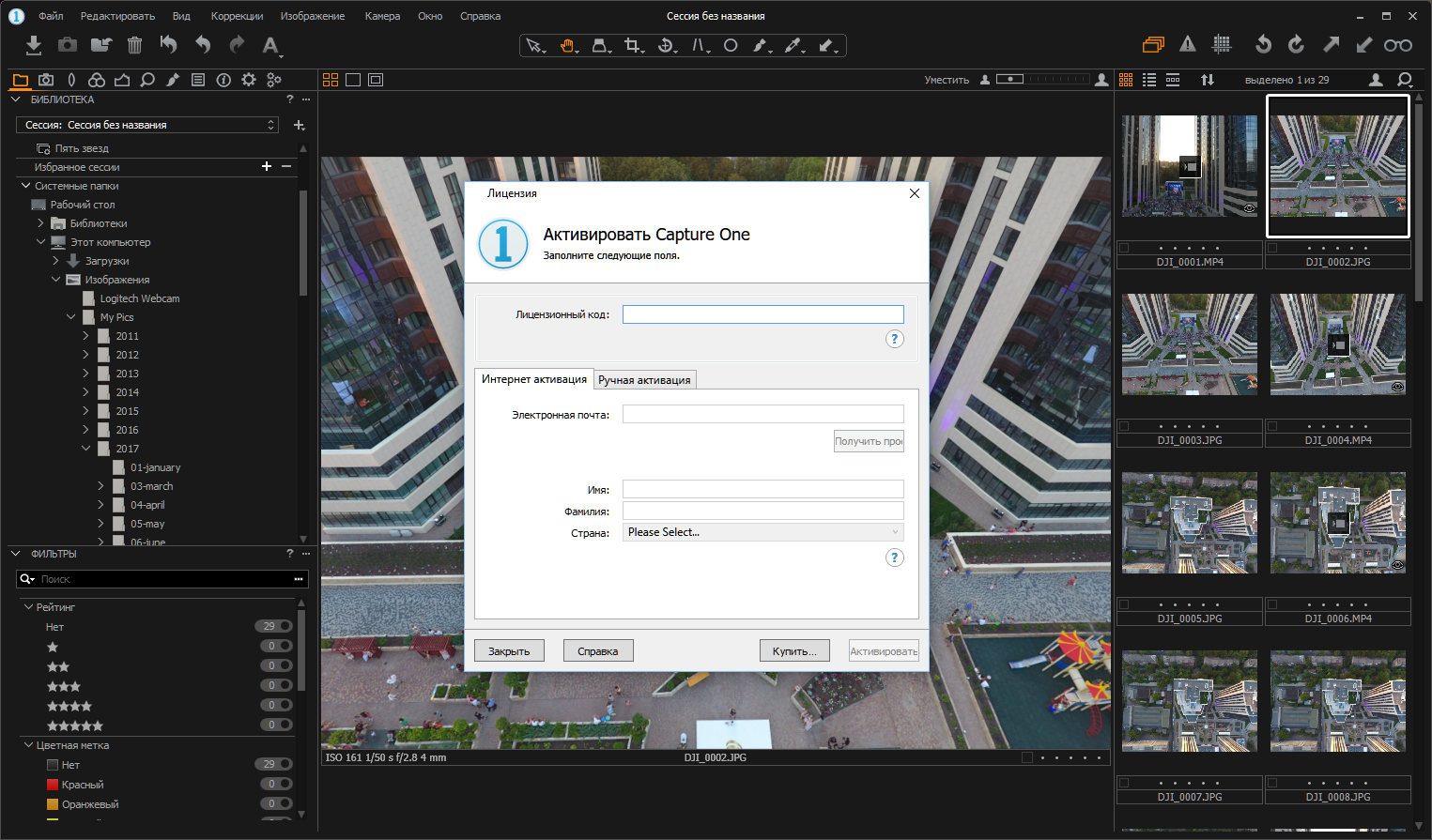Click the Оранжевый color label swatch

[53, 804]
